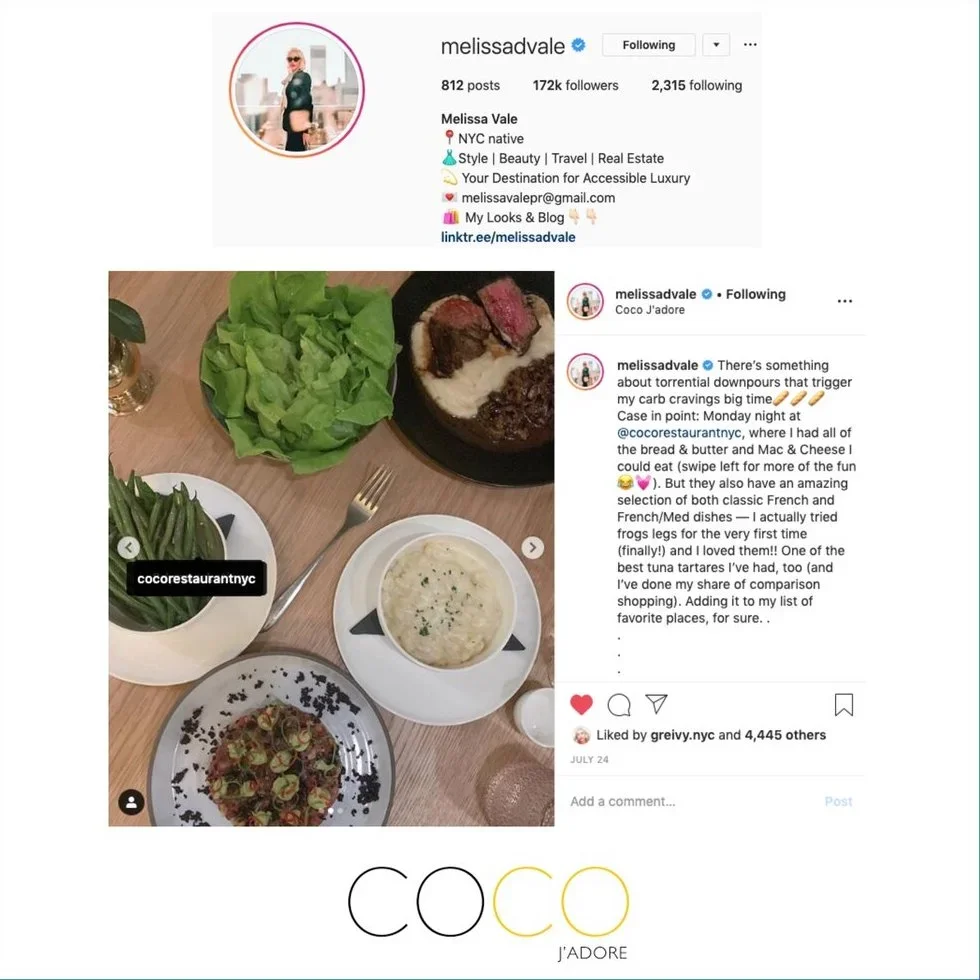
Task: Open Coco J'adore location link
Action: click(x=649, y=310)
